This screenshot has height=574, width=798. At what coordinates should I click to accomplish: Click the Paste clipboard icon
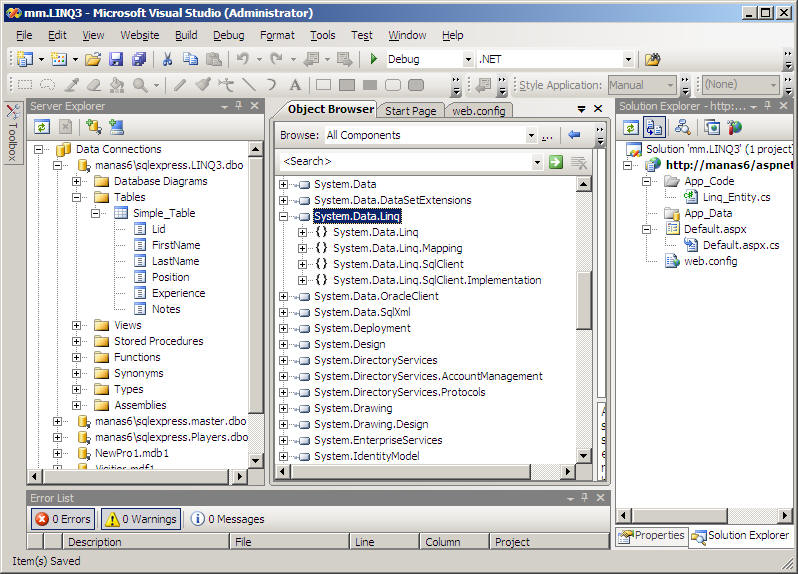tap(214, 60)
